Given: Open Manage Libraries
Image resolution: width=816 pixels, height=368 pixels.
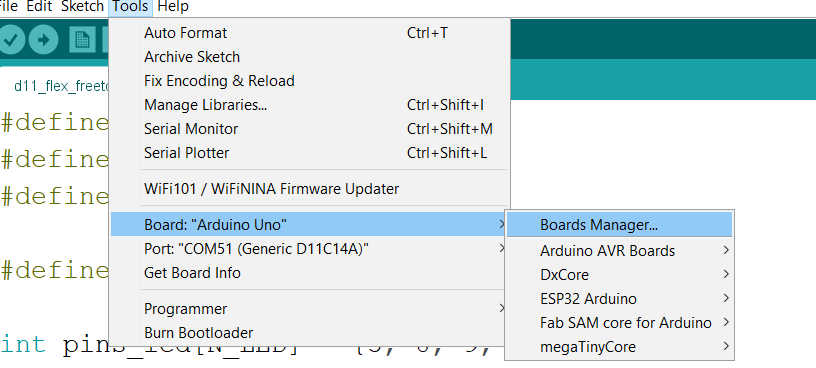Looking at the screenshot, I should pyautogui.click(x=309, y=105).
